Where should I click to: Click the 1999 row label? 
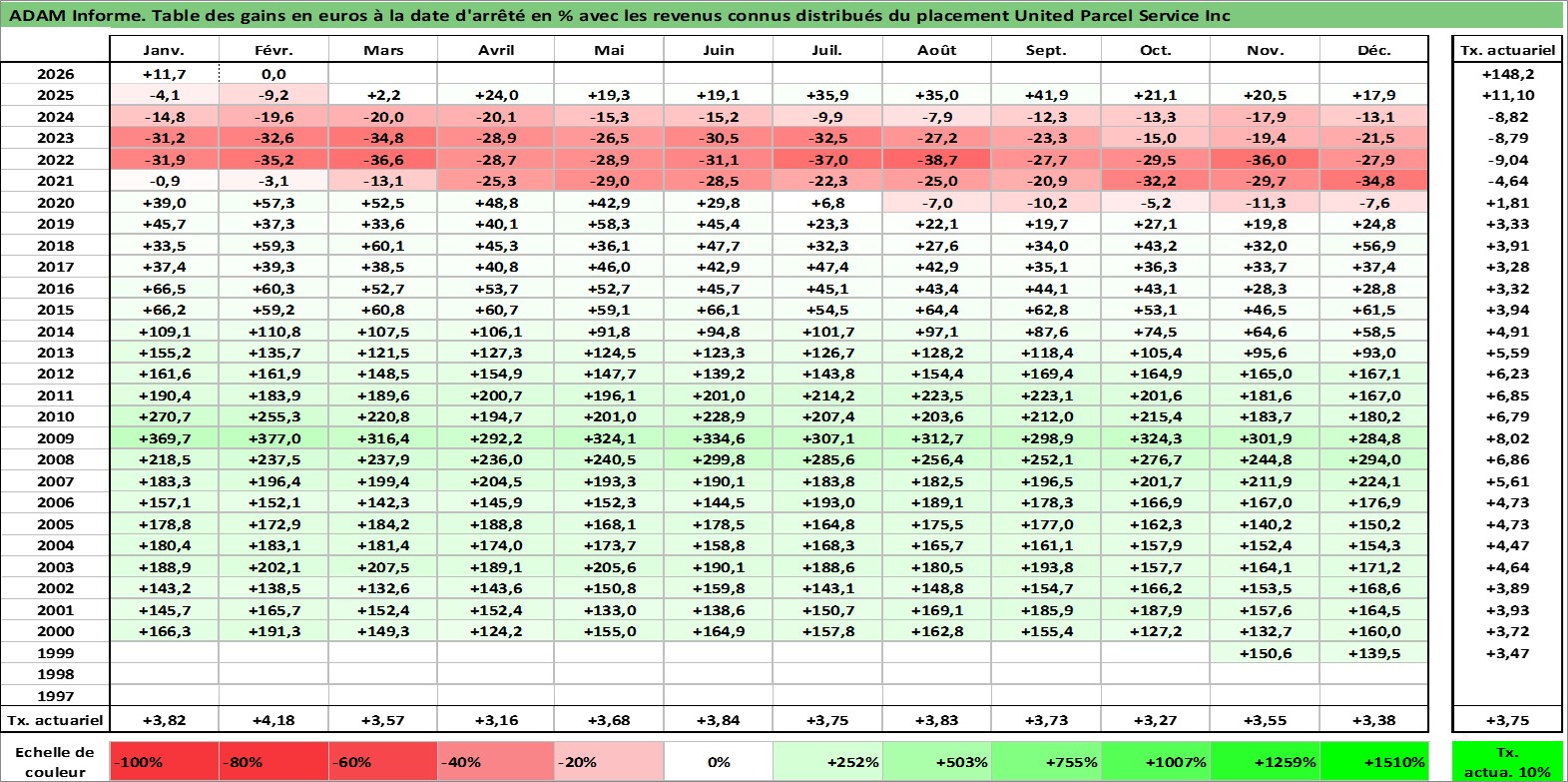pyautogui.click(x=55, y=653)
